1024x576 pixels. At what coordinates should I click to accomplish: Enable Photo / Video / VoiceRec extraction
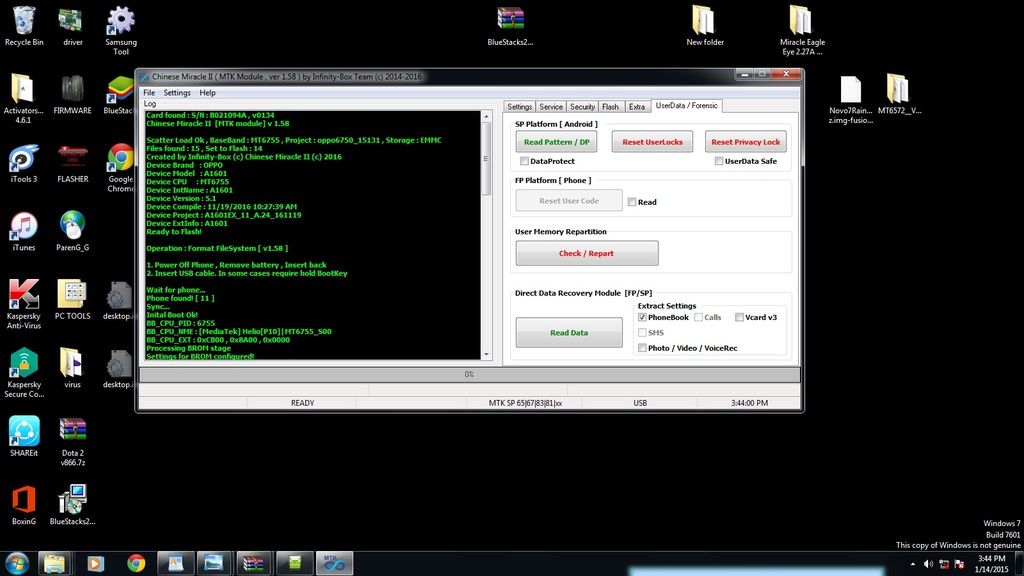[x=642, y=348]
